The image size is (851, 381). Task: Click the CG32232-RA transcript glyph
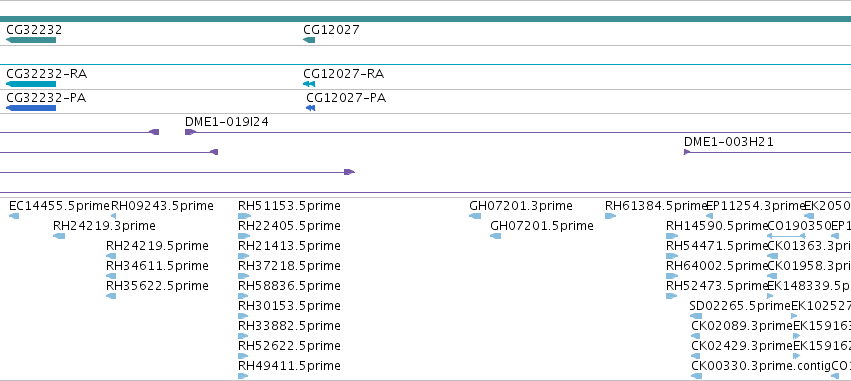point(31,84)
